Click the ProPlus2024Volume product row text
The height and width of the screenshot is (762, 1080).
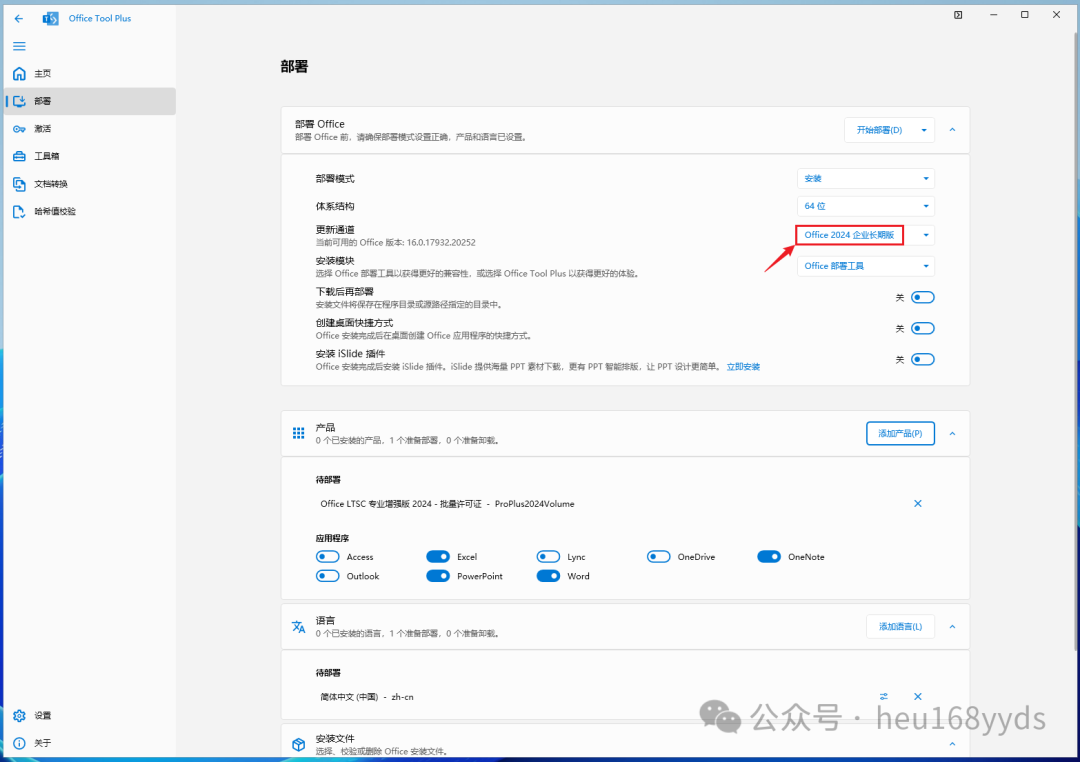447,504
